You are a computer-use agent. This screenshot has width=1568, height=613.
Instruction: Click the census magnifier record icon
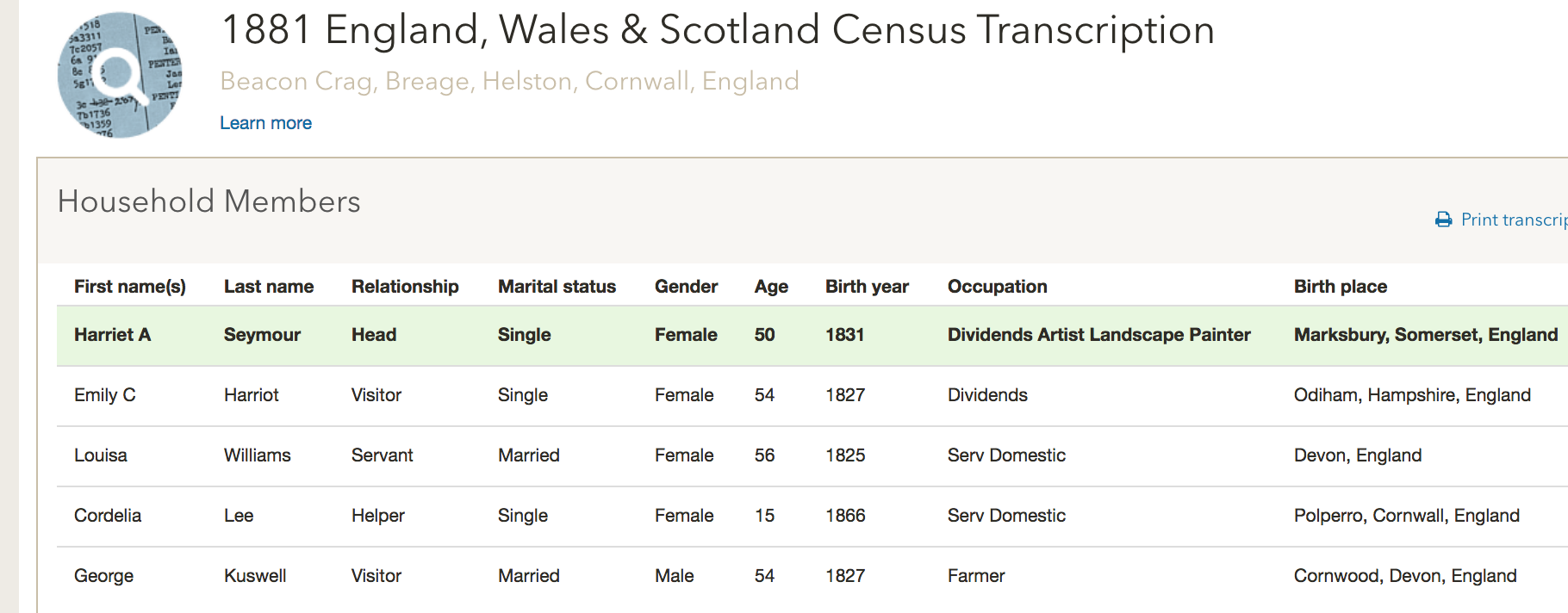(x=120, y=75)
